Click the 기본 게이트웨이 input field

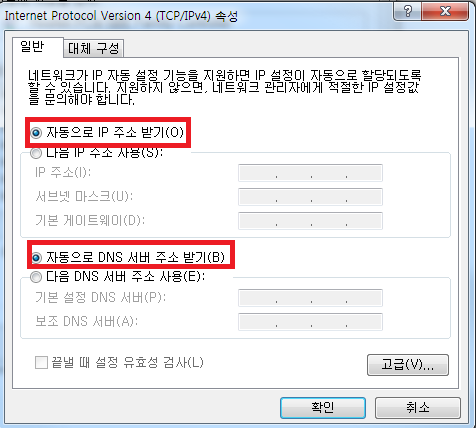[x=310, y=221]
